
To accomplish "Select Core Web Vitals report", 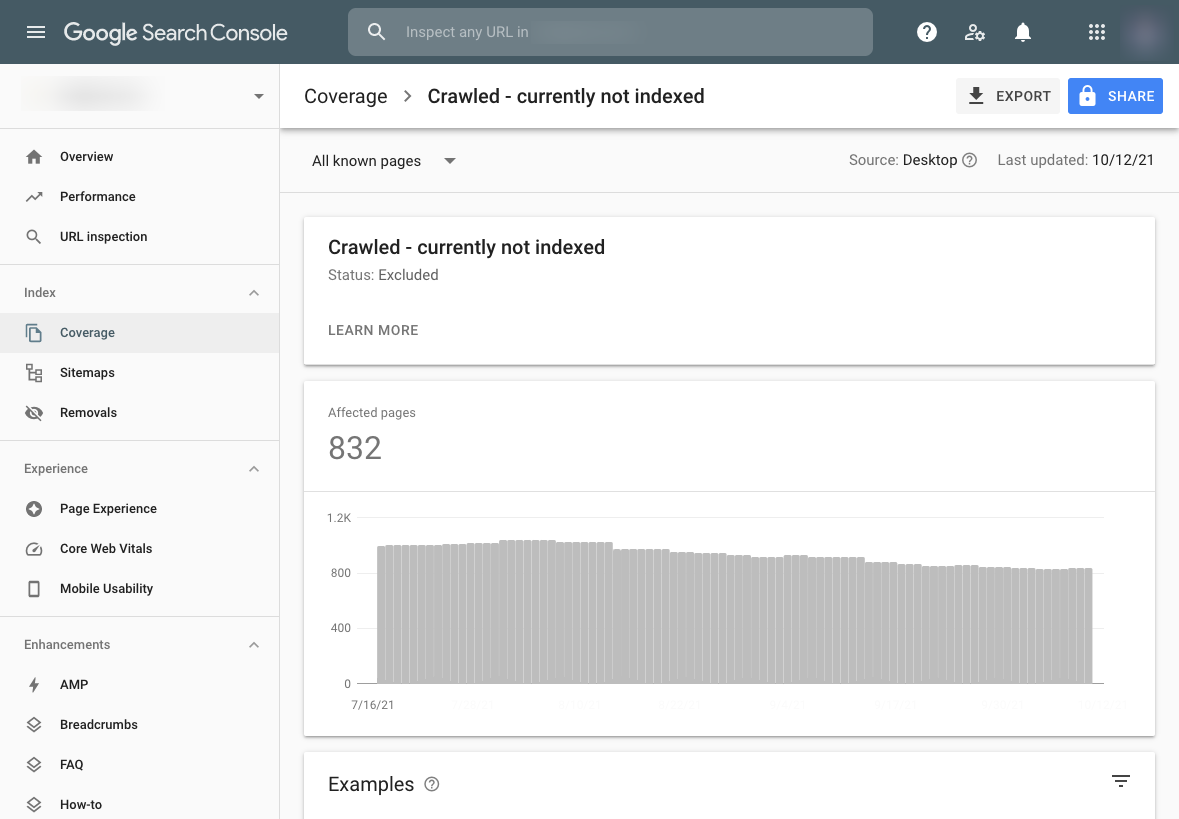I will tap(106, 549).
